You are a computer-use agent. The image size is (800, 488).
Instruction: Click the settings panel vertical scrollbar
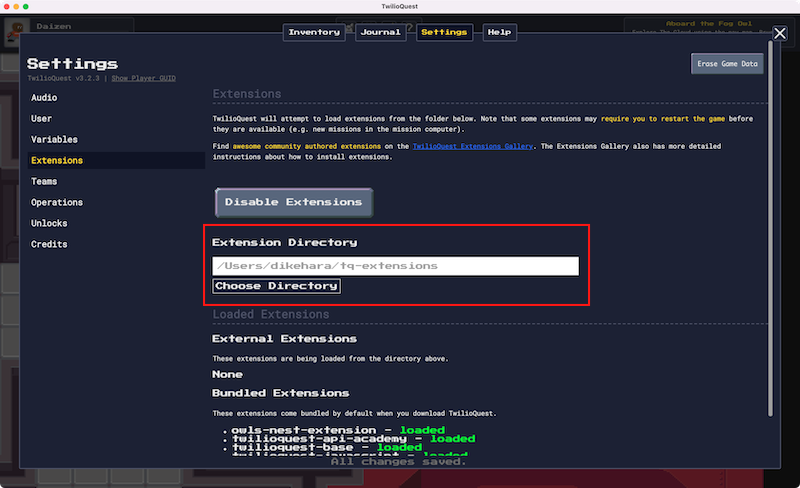click(x=770, y=230)
